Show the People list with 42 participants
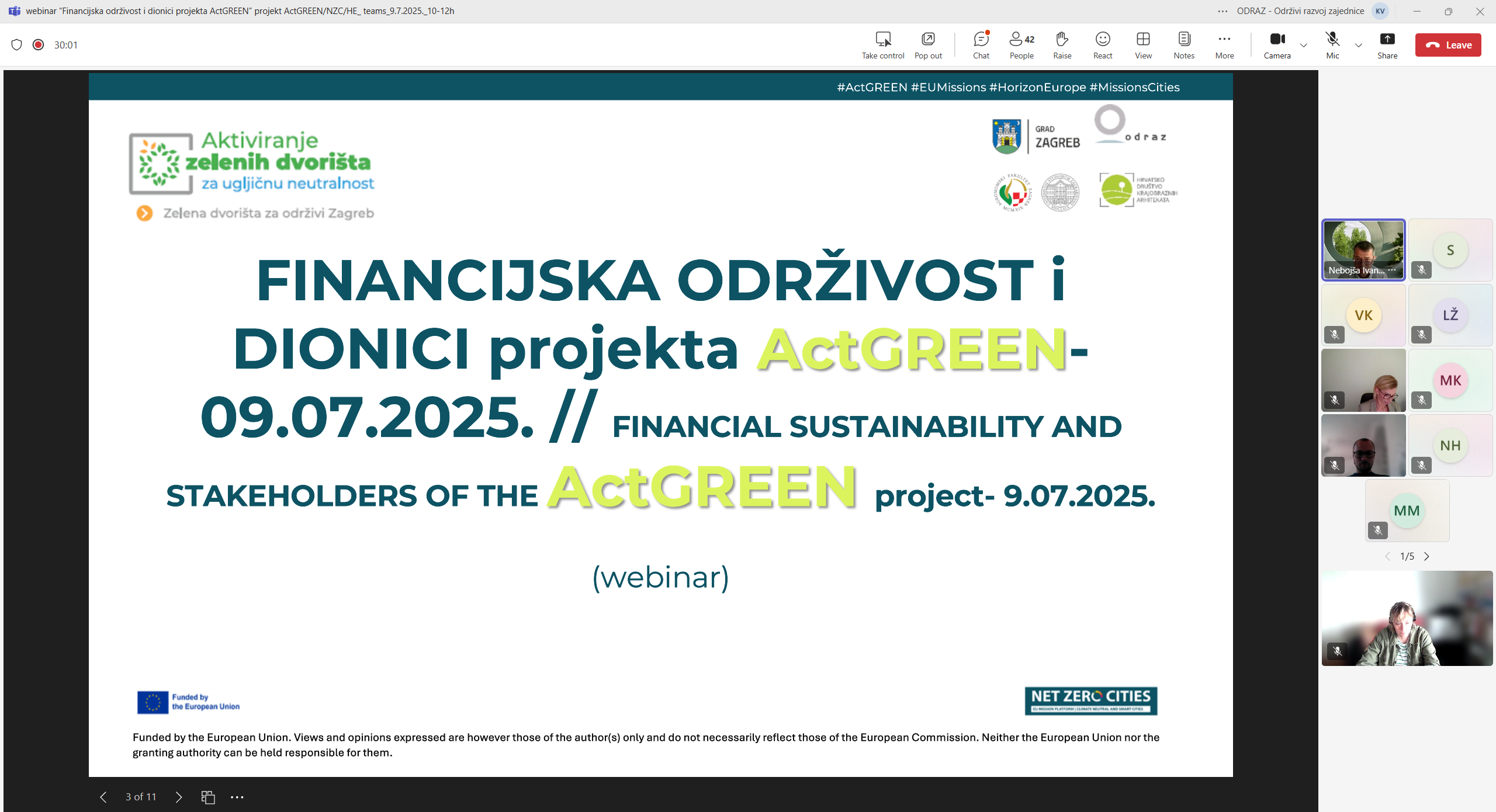 1021,45
